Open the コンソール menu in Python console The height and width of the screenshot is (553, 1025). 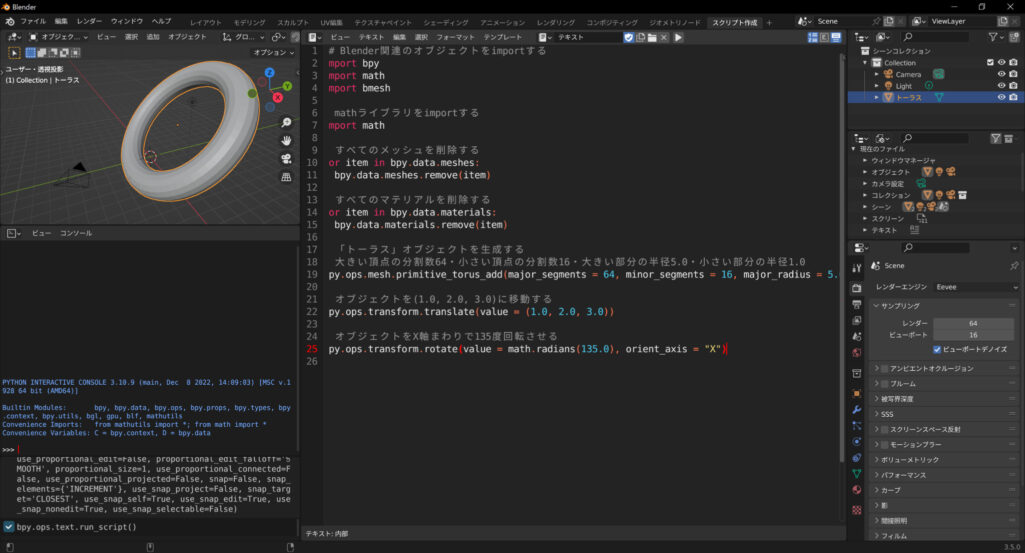tap(76, 233)
